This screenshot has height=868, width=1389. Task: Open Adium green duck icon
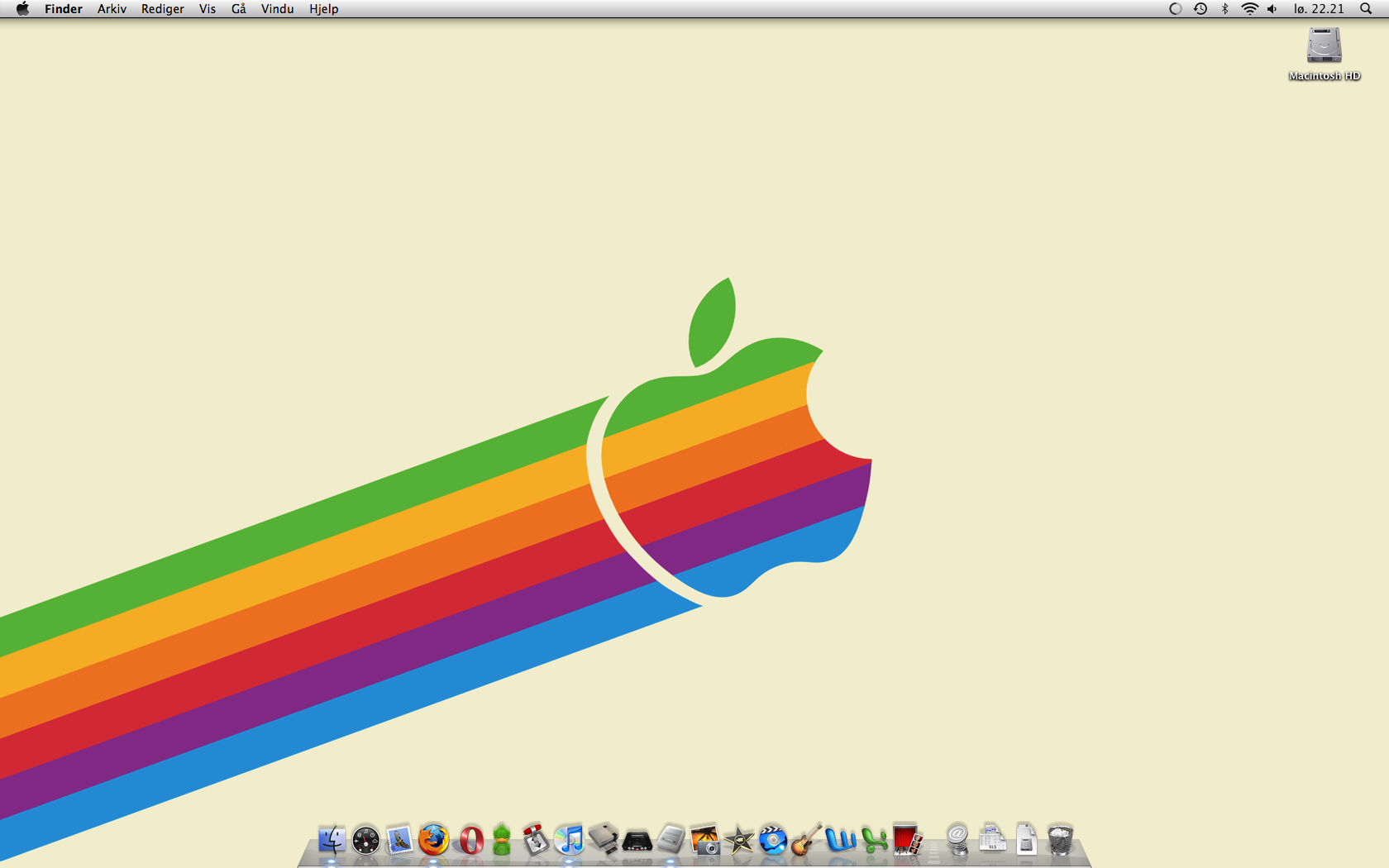click(x=502, y=839)
